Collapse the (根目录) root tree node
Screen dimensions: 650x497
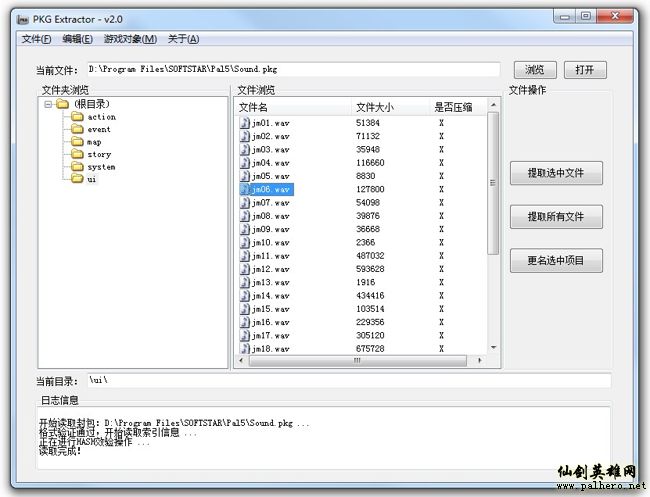click(x=47, y=104)
